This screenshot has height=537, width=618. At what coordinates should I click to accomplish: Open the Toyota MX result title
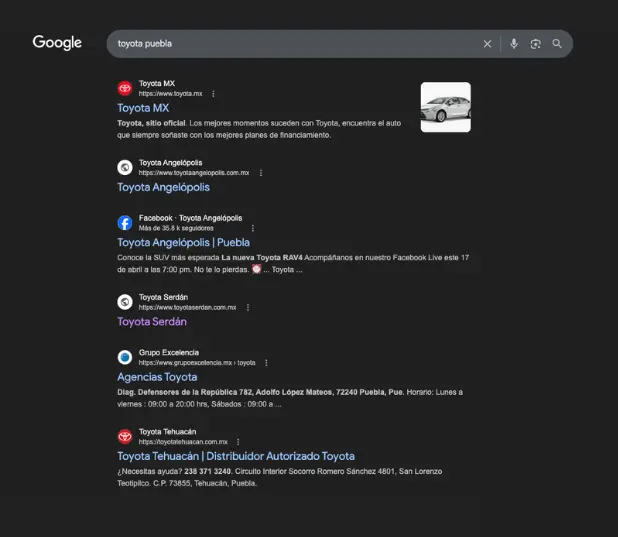(x=143, y=108)
